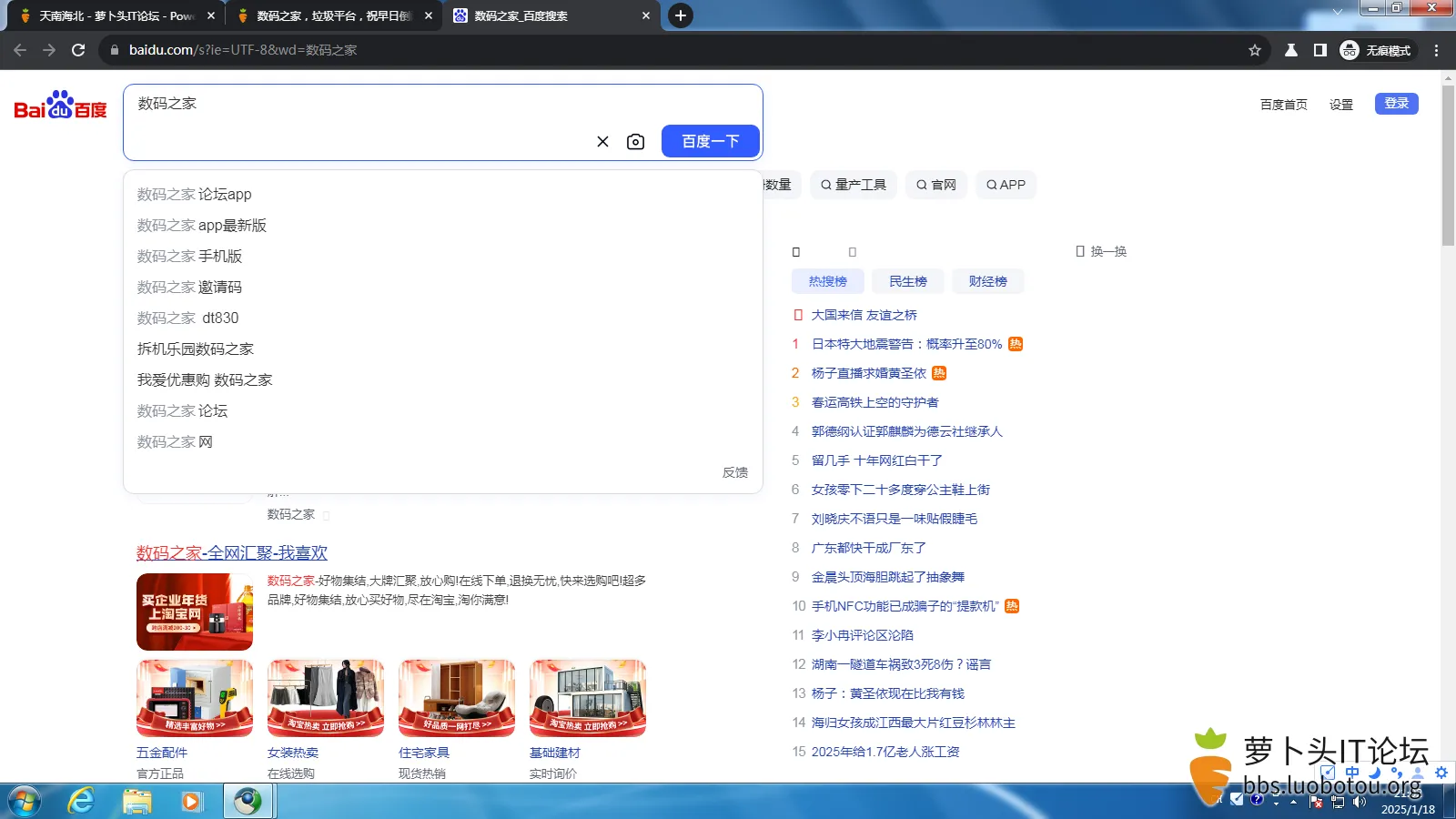Click the 百度一下 search button
The width and height of the screenshot is (1456, 819).
pyautogui.click(x=711, y=141)
